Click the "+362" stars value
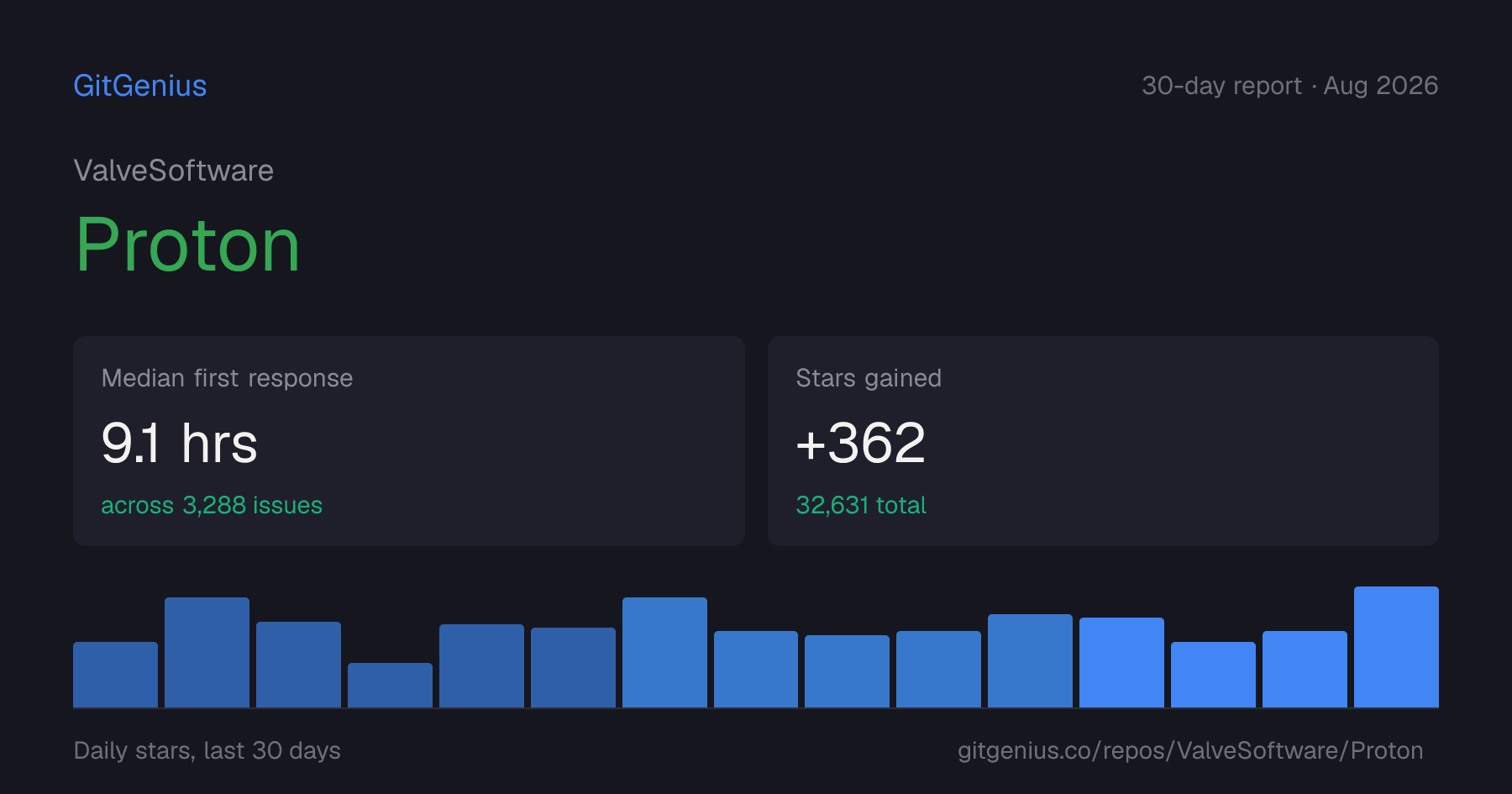Viewport: 1512px width, 794px height. [861, 443]
